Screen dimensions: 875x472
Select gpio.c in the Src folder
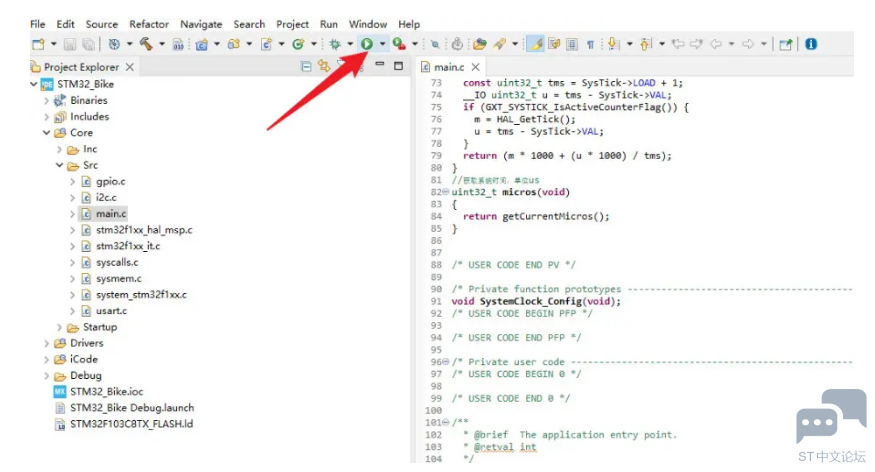click(110, 181)
